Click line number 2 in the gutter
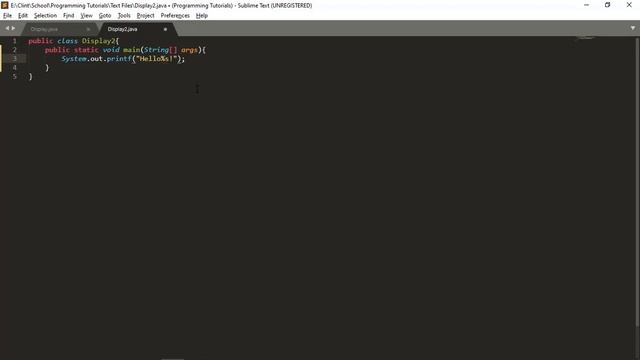Image resolution: width=640 pixels, height=360 pixels. coord(15,50)
